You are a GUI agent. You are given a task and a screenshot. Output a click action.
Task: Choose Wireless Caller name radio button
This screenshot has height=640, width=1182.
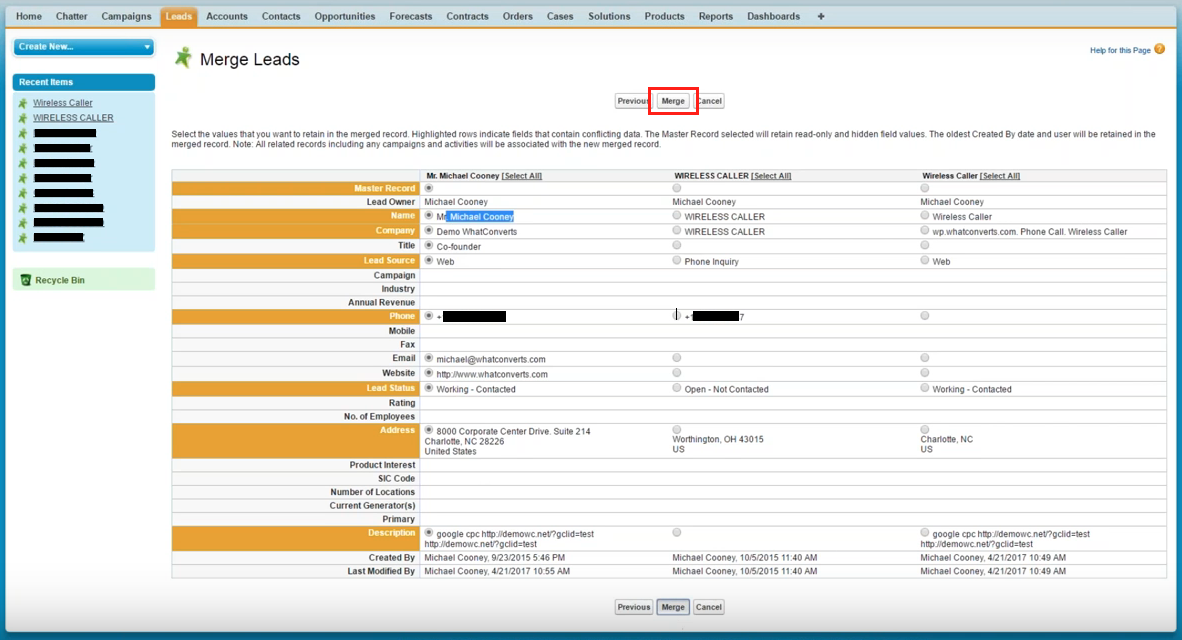[x=925, y=216]
